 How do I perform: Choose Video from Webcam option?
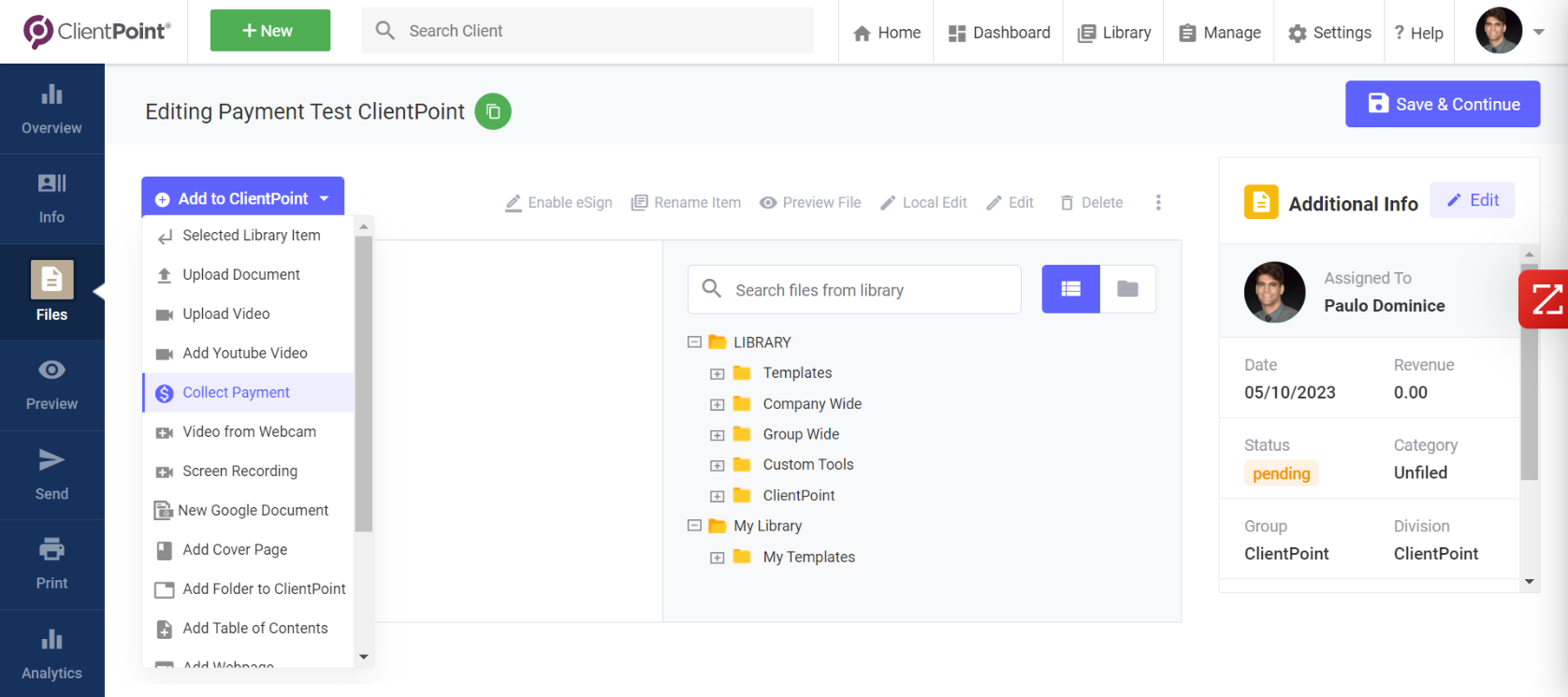point(248,432)
